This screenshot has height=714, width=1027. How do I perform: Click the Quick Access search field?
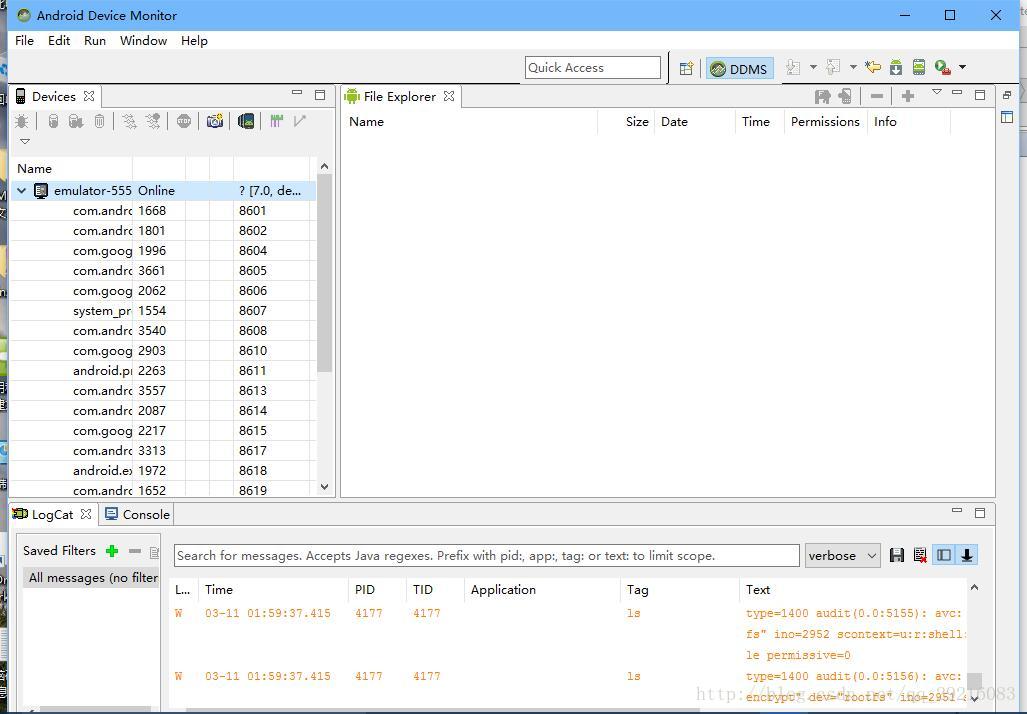(593, 67)
